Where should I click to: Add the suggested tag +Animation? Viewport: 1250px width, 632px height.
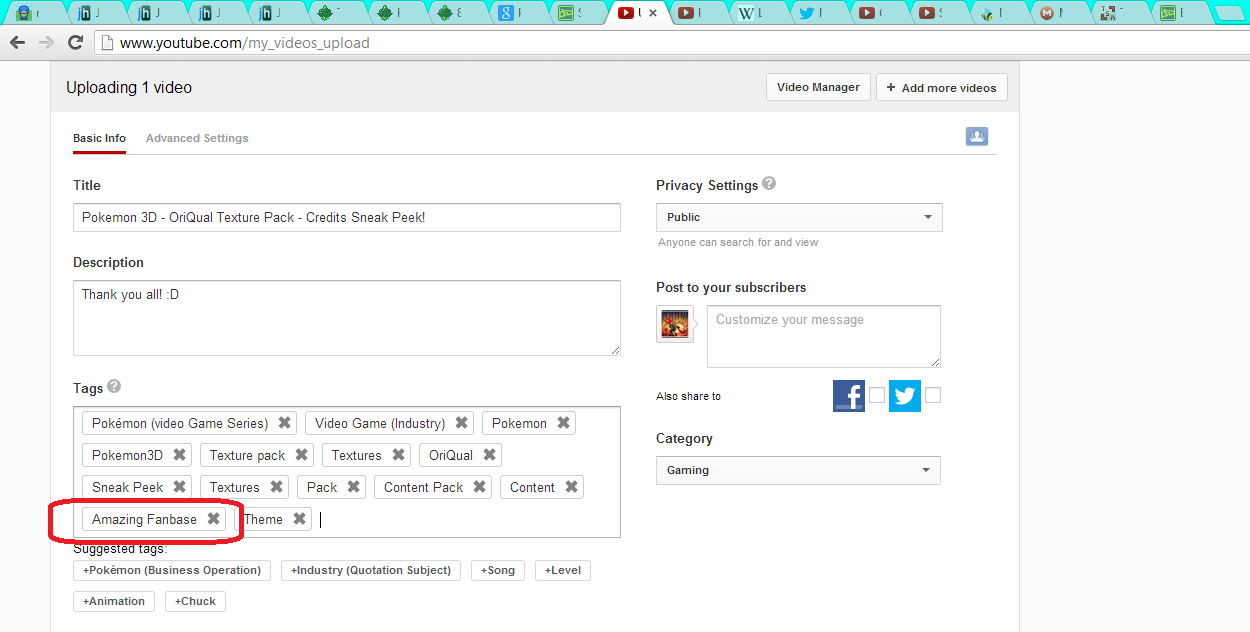pyautogui.click(x=114, y=601)
